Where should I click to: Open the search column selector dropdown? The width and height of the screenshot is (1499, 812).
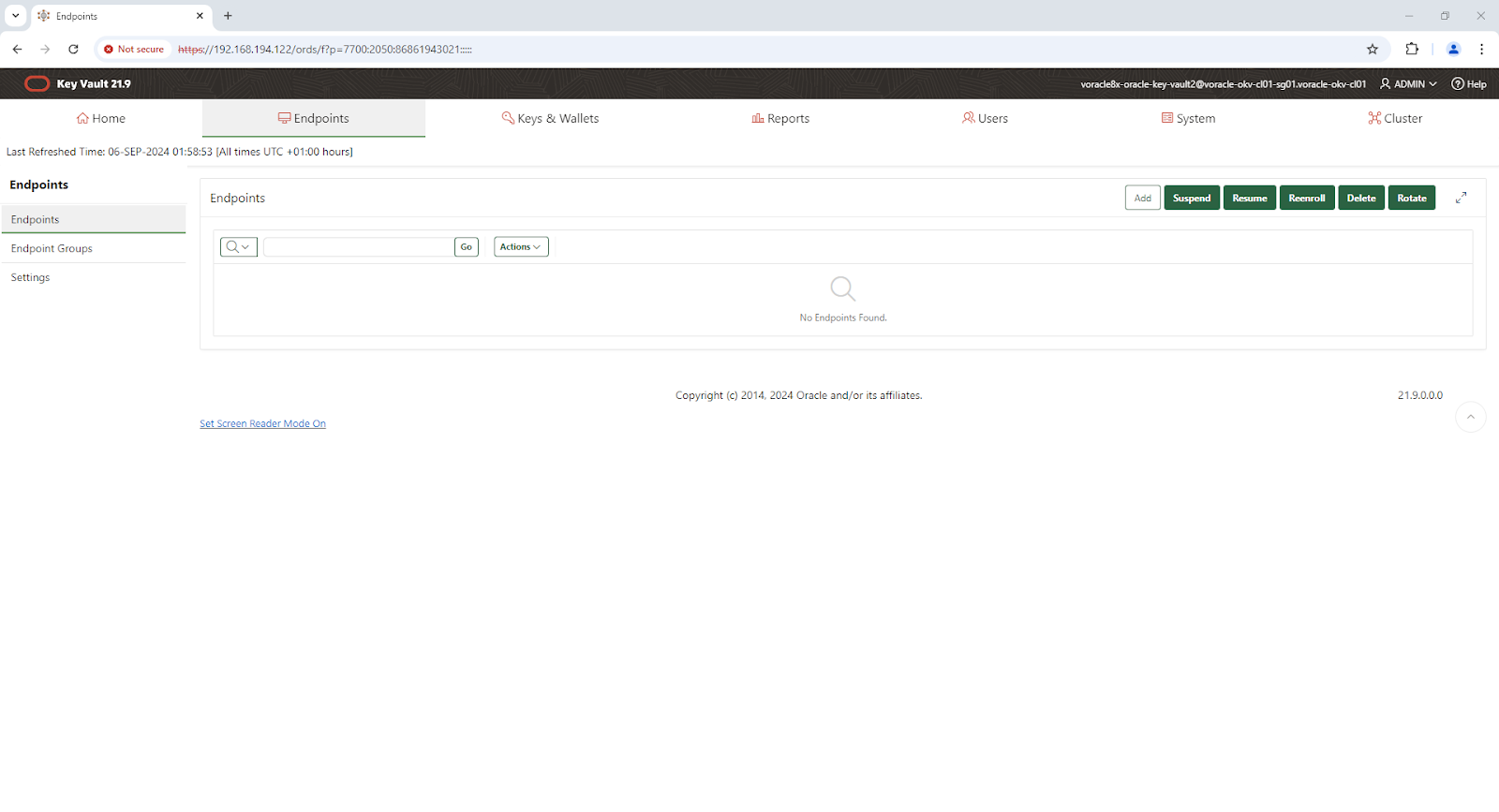click(239, 246)
